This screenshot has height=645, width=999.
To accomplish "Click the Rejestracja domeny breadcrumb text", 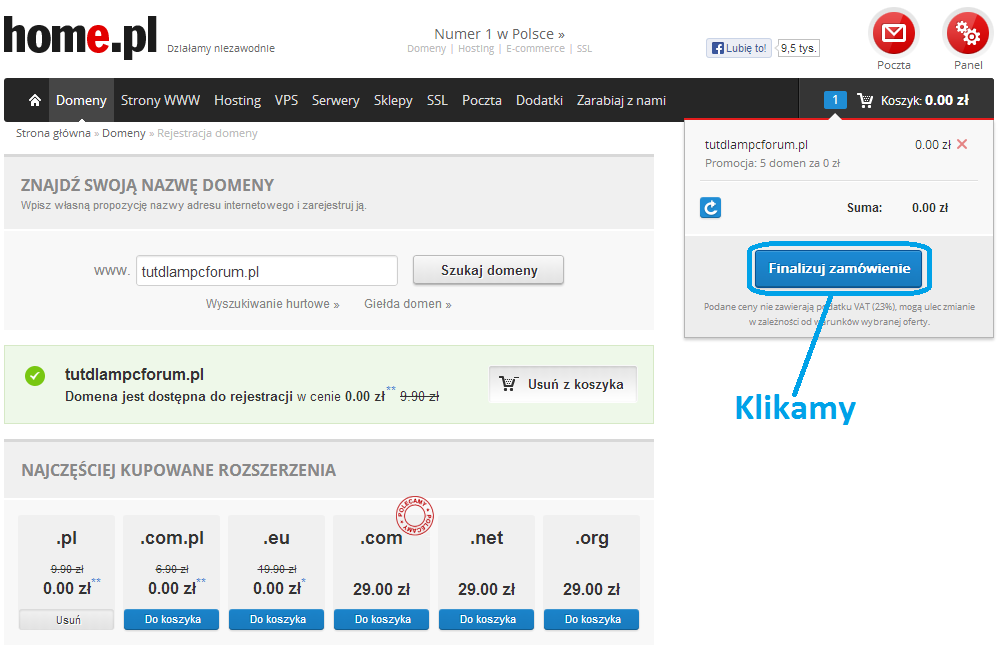I will (x=207, y=133).
